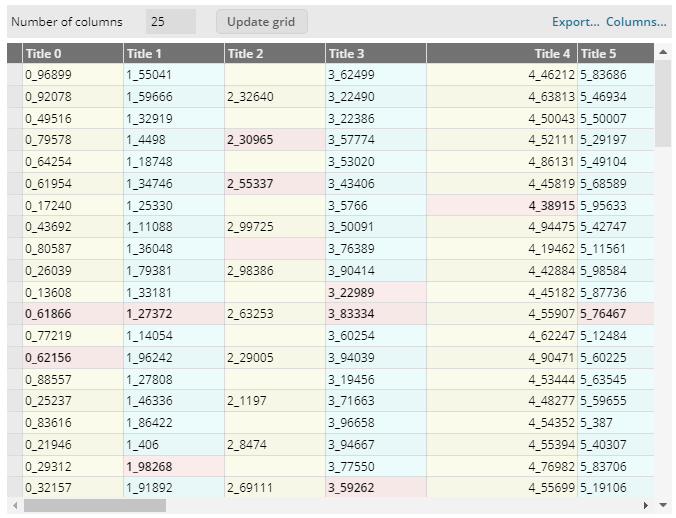
Task: Click the cell containing 3_22989
Action: click(x=375, y=292)
